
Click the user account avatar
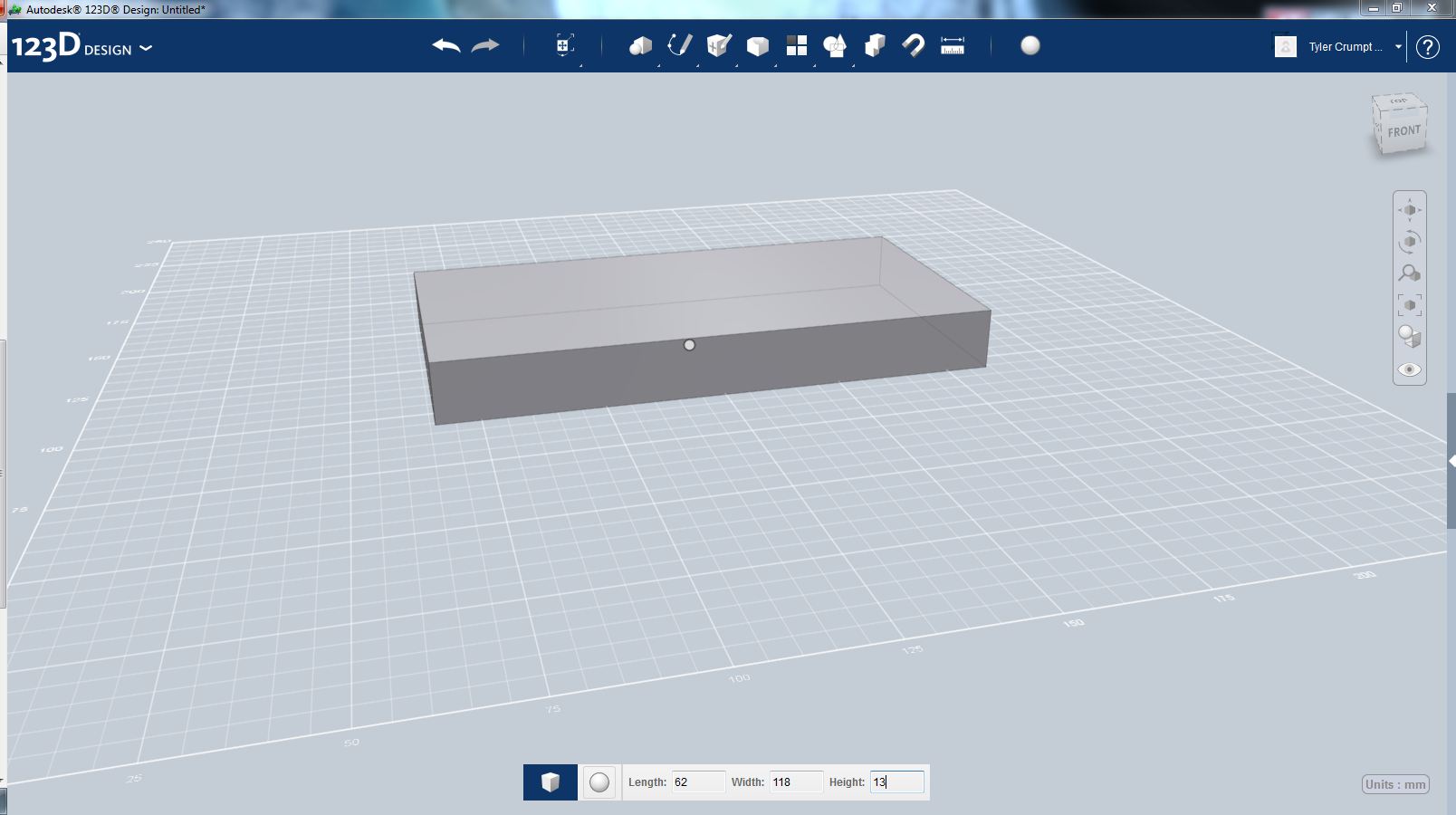point(1286,46)
